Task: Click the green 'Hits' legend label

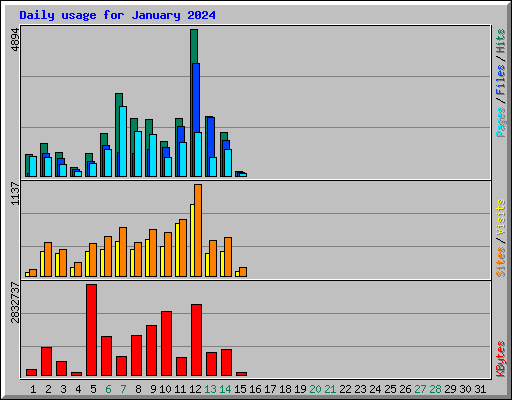Action: click(x=501, y=41)
